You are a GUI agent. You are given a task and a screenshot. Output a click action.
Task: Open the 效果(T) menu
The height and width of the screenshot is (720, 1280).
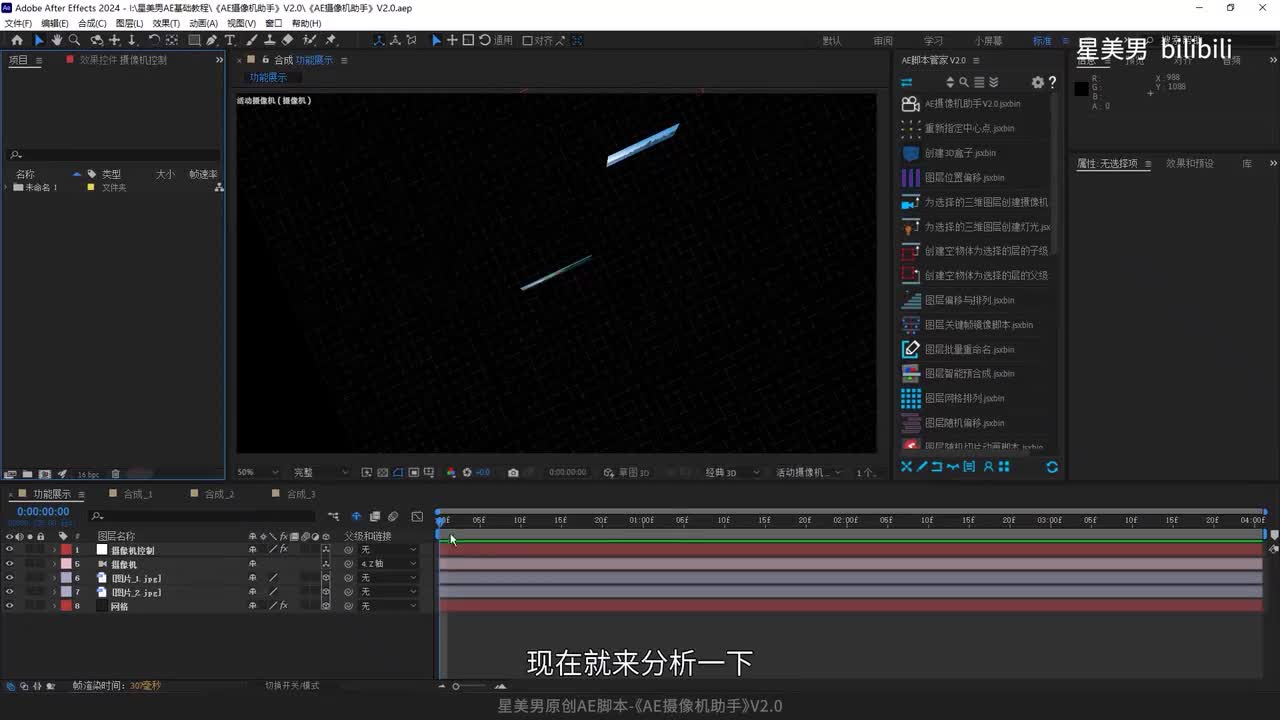167,23
